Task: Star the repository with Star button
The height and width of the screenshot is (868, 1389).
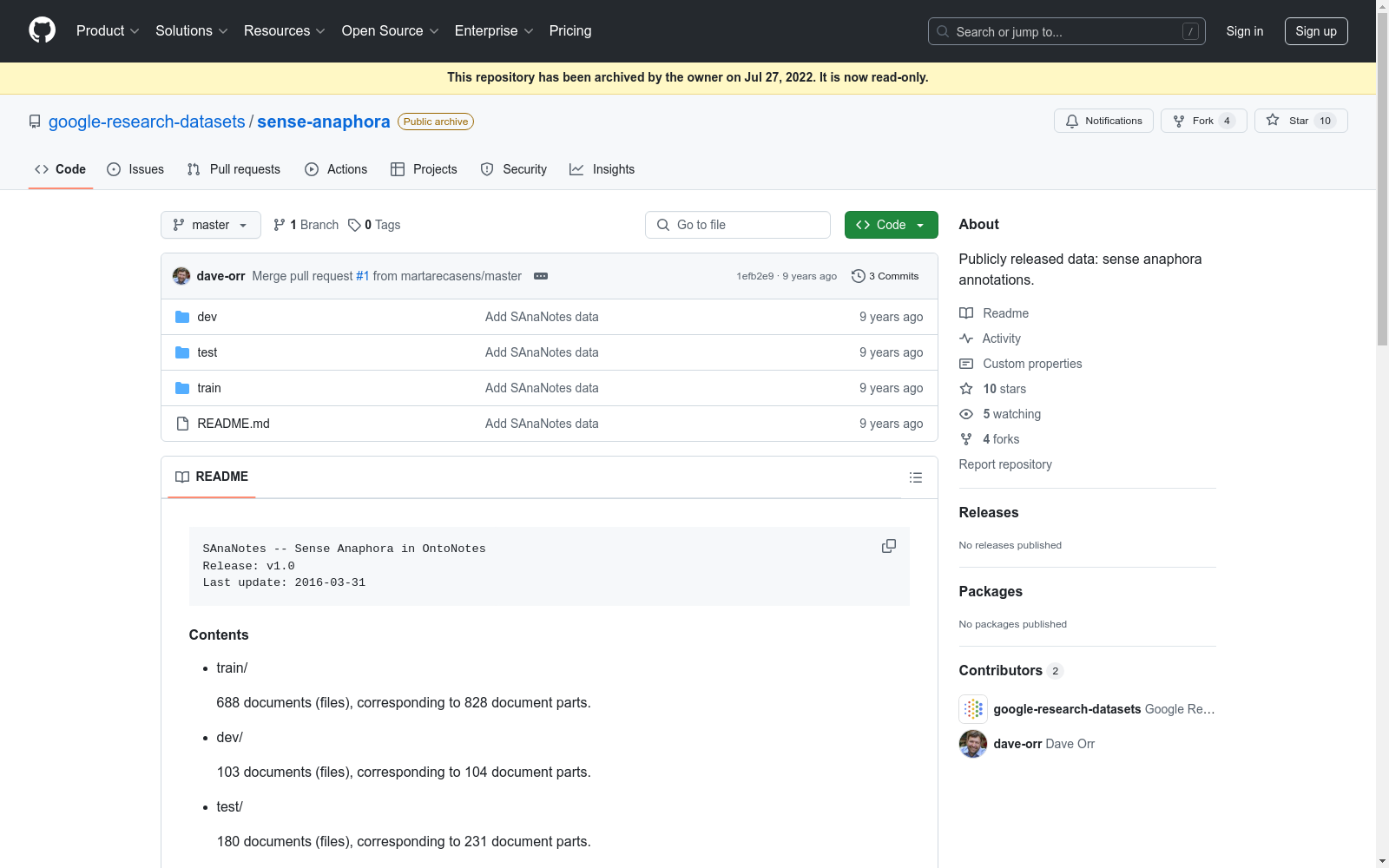Action: pyautogui.click(x=1300, y=121)
